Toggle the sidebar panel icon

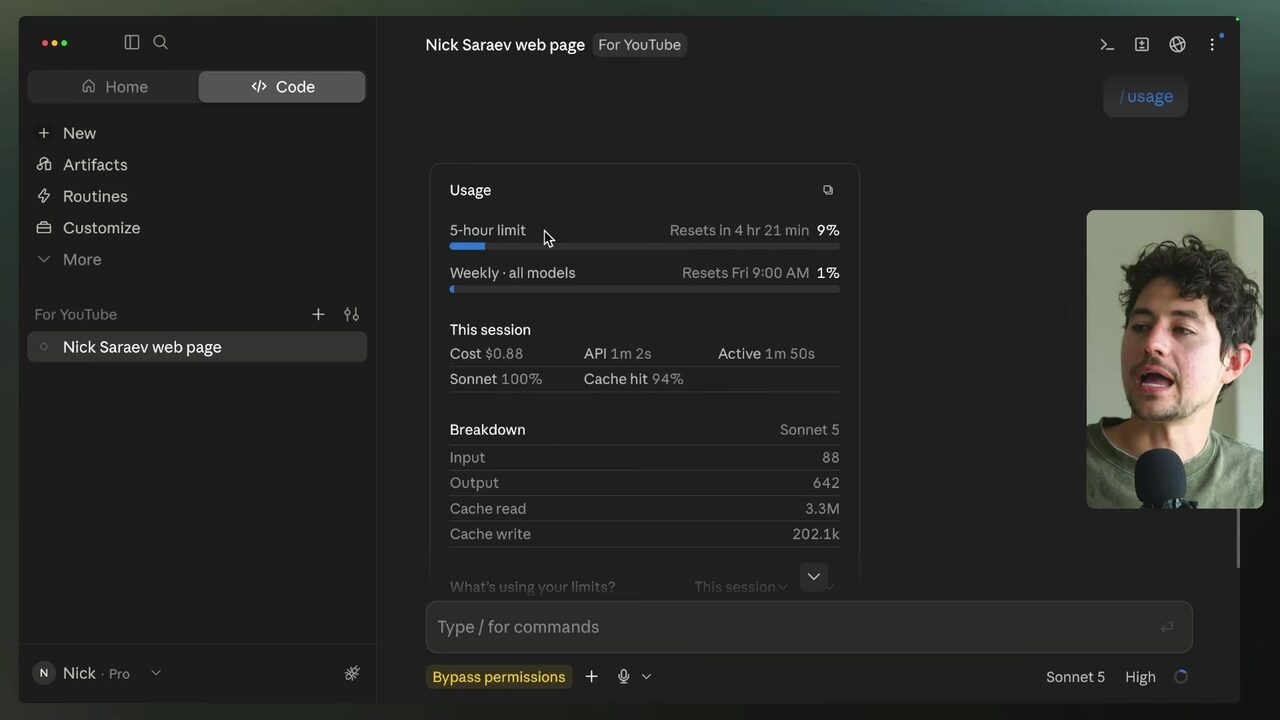pyautogui.click(x=132, y=42)
